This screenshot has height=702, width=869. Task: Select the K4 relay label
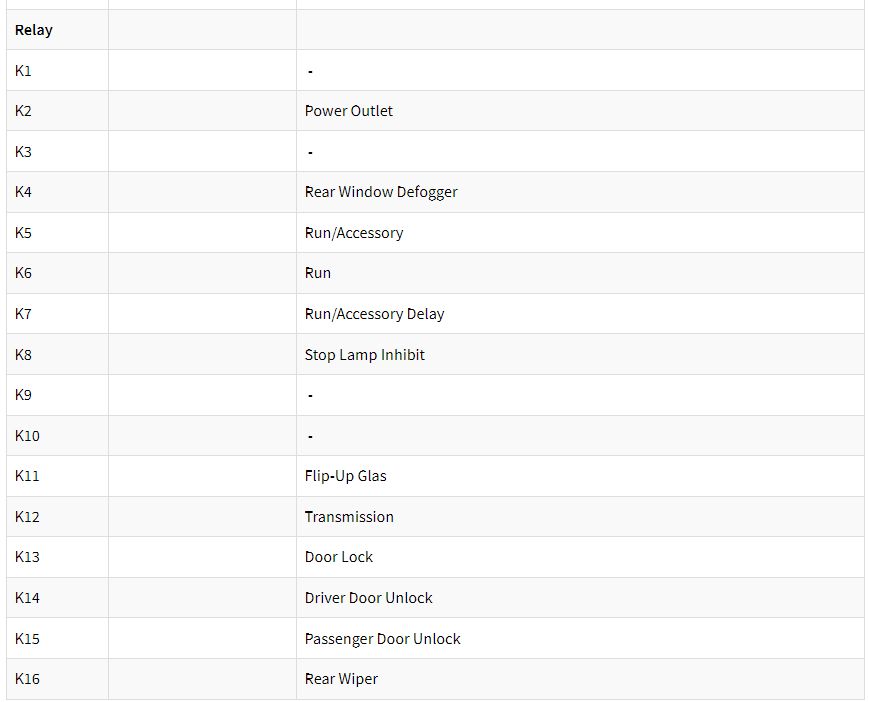point(23,192)
